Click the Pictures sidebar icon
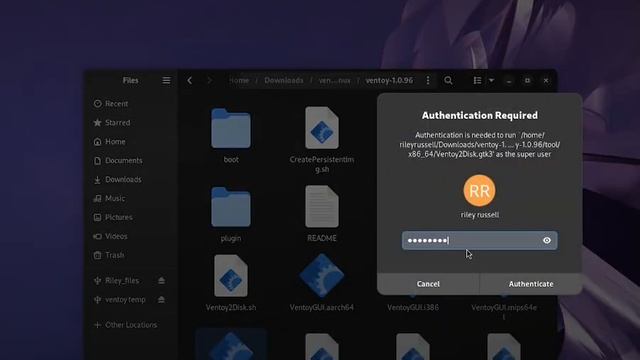The height and width of the screenshot is (360, 640). tap(98, 217)
